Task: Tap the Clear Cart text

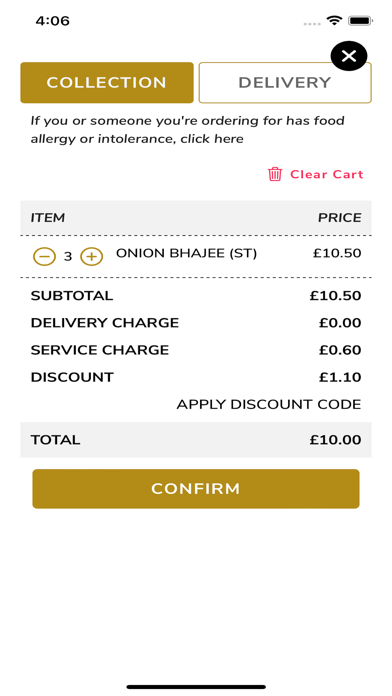Action: [327, 174]
